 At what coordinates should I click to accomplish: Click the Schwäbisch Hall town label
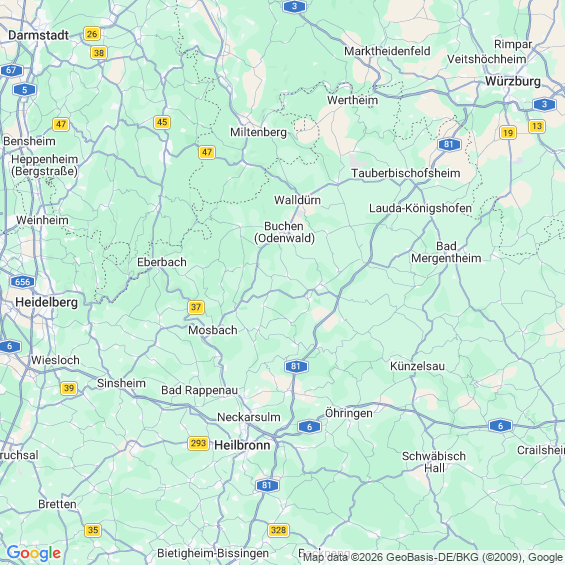tap(434, 462)
